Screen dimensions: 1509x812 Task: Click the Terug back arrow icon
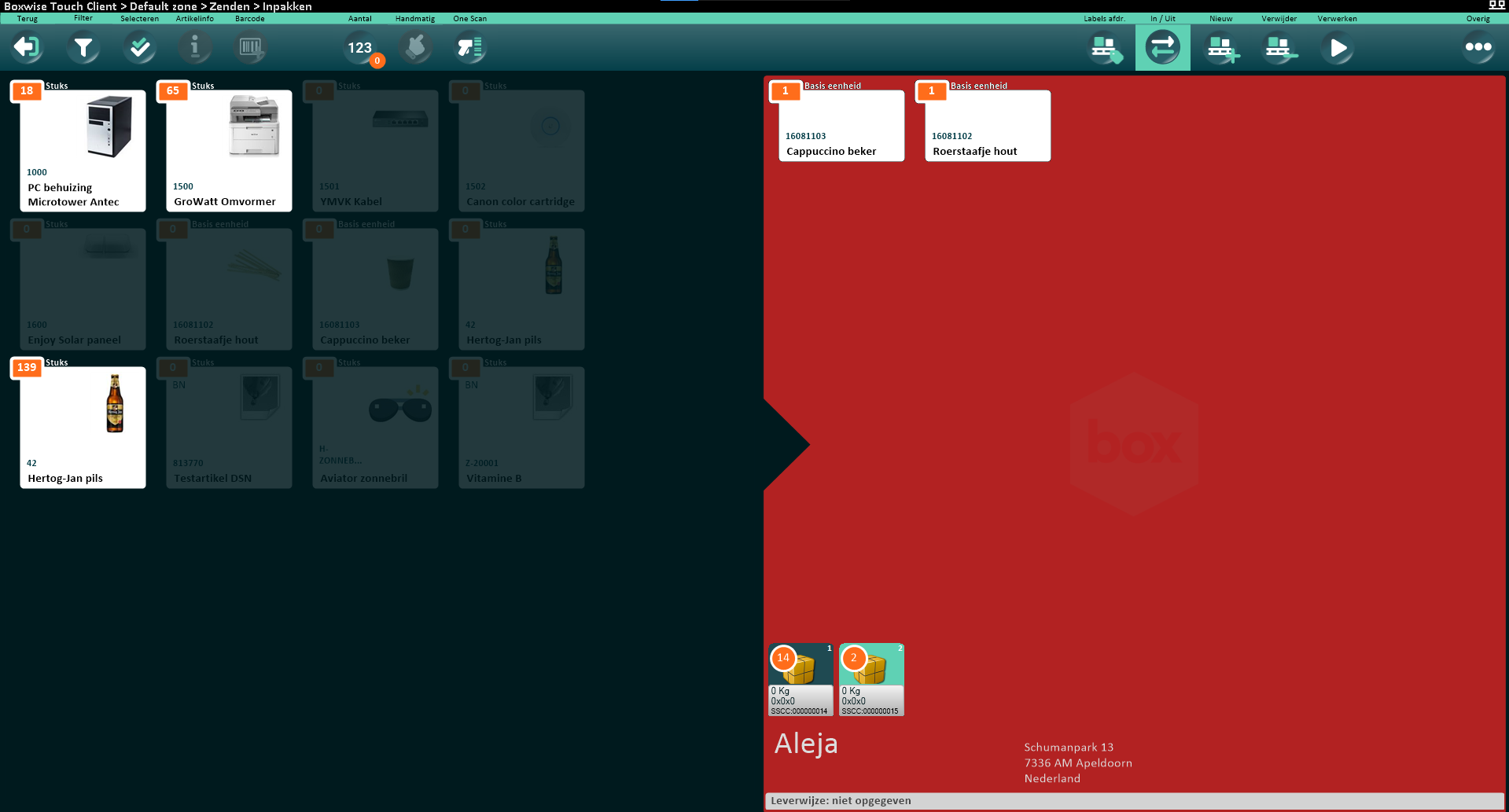click(x=27, y=48)
